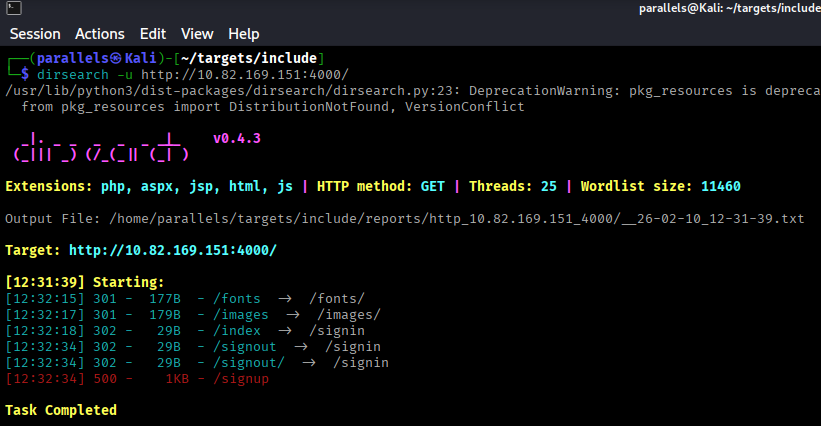
Task: Click the Task Completed message
Action: pyautogui.click(x=61, y=410)
